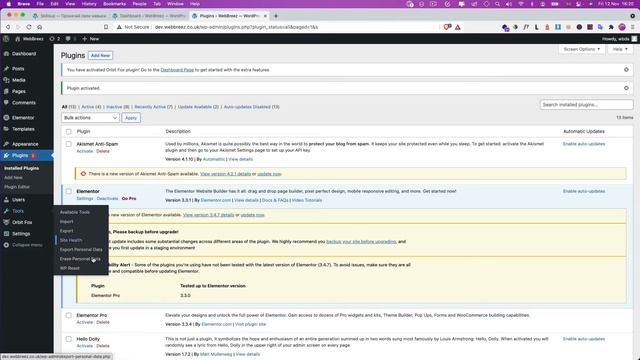This screenshot has height=360, width=640.
Task: Check the Elementor Pro checkbox
Action: tap(69, 315)
